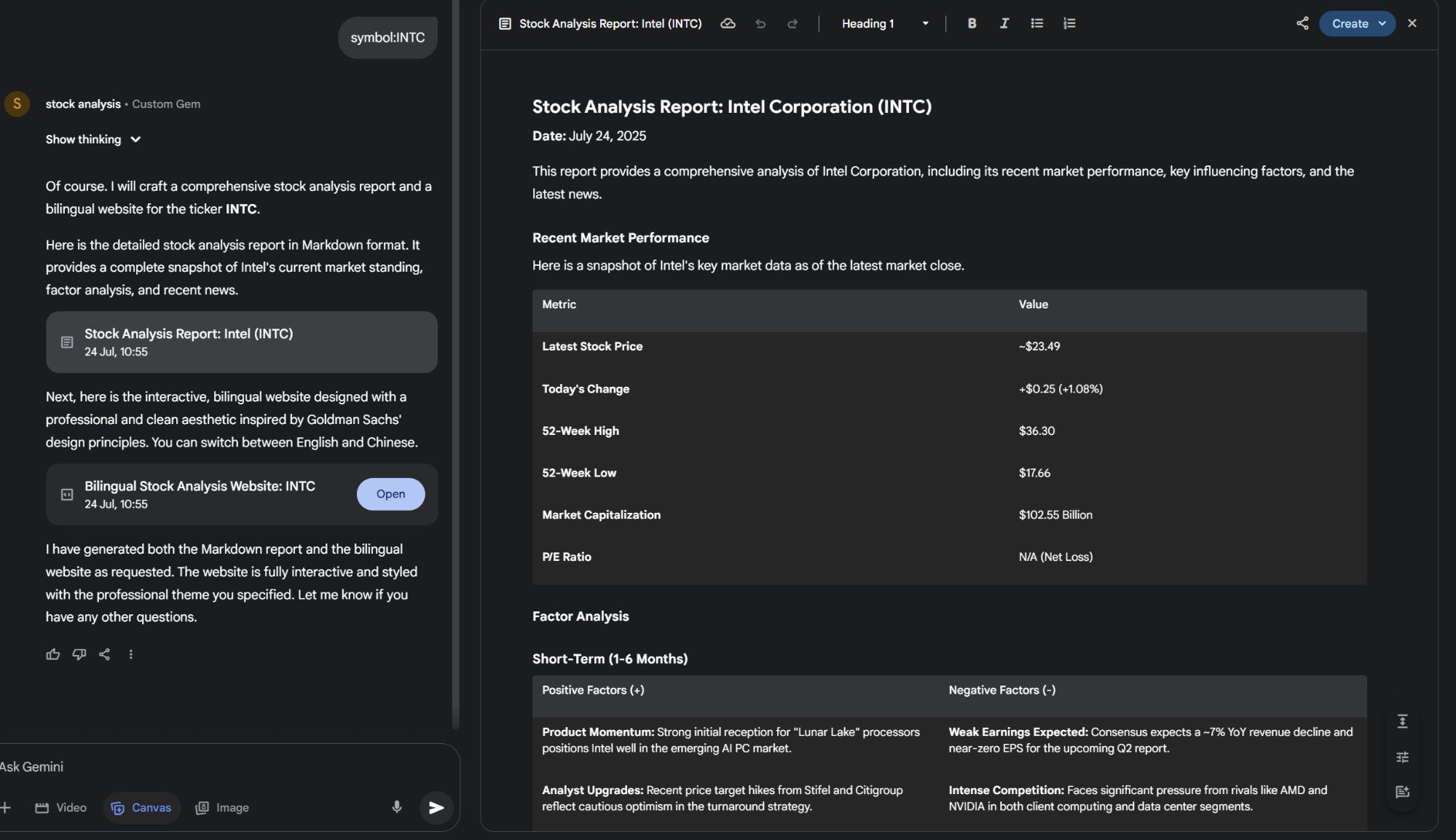Select the Image tool chip

click(222, 807)
